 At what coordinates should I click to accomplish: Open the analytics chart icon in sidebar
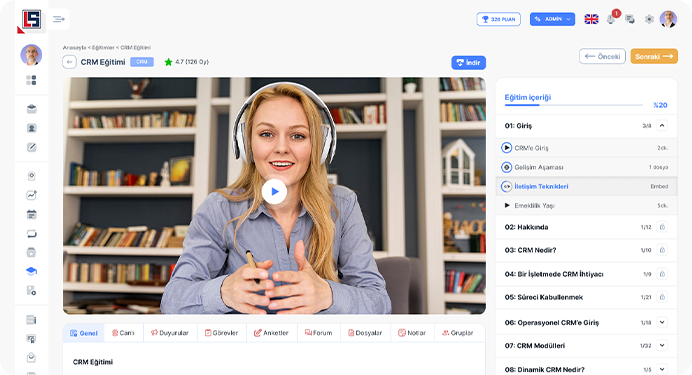(31, 195)
